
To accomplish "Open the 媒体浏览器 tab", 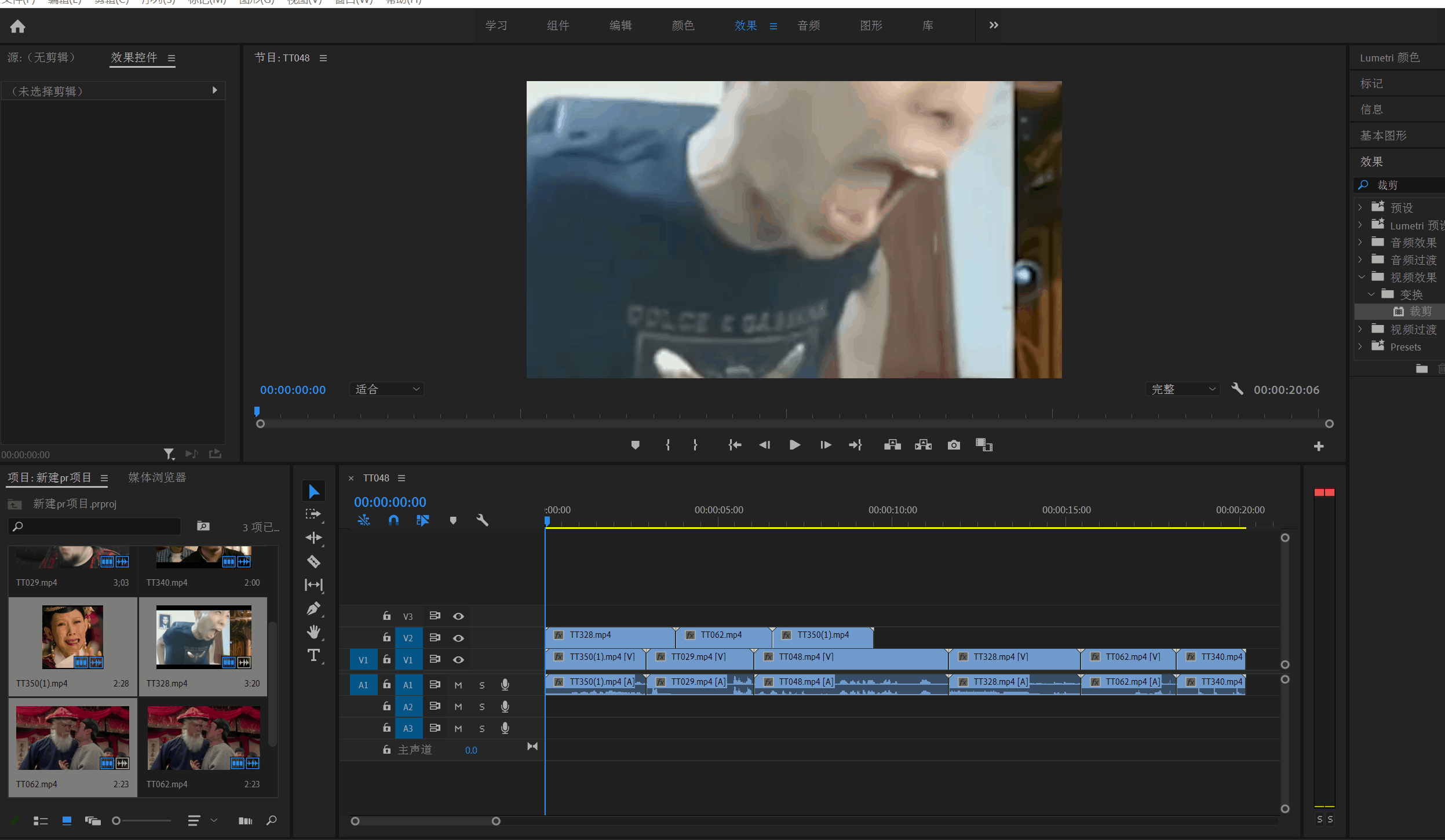I will click(157, 477).
